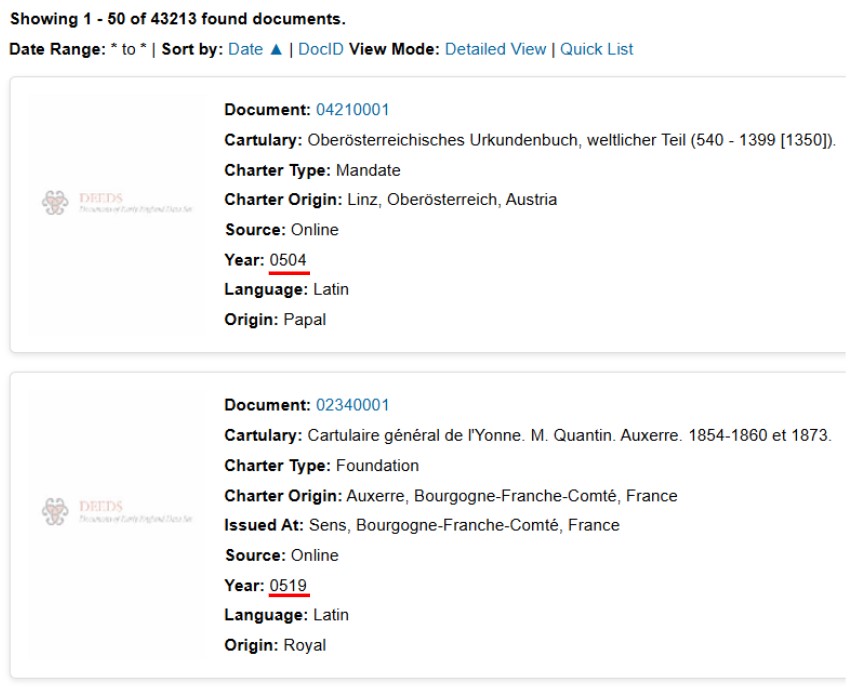Click the Foundation charter type value
The width and height of the screenshot is (857, 693).
(x=377, y=466)
